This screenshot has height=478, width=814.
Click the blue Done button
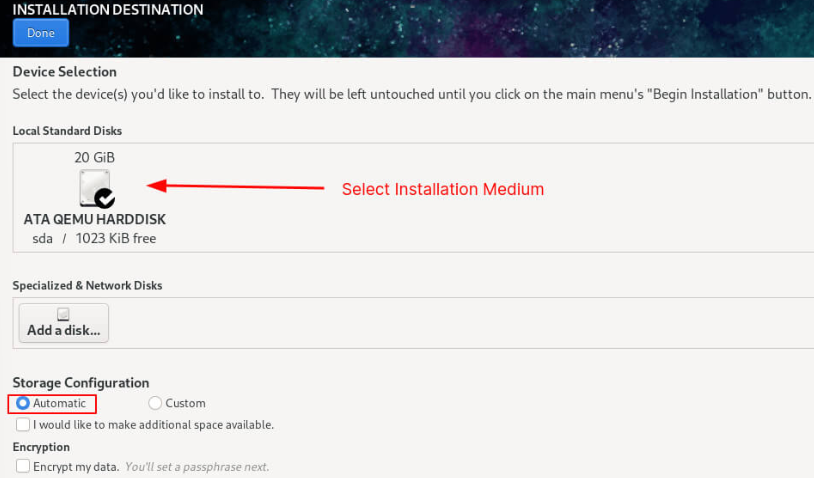pos(41,33)
